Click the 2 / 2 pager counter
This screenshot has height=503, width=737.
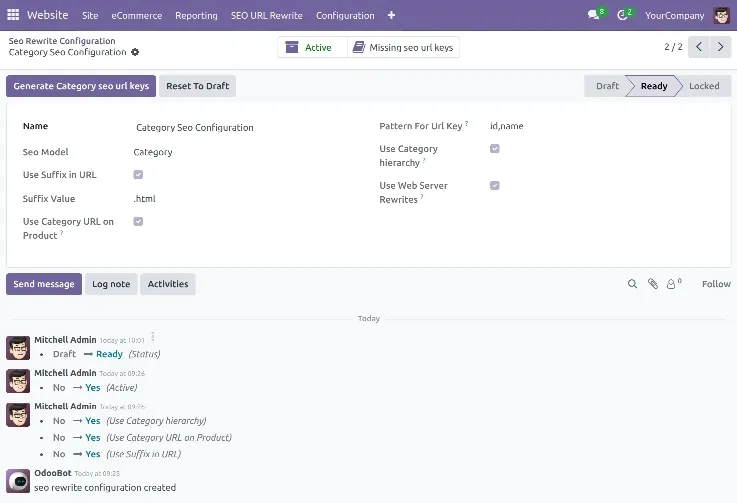tap(673, 47)
